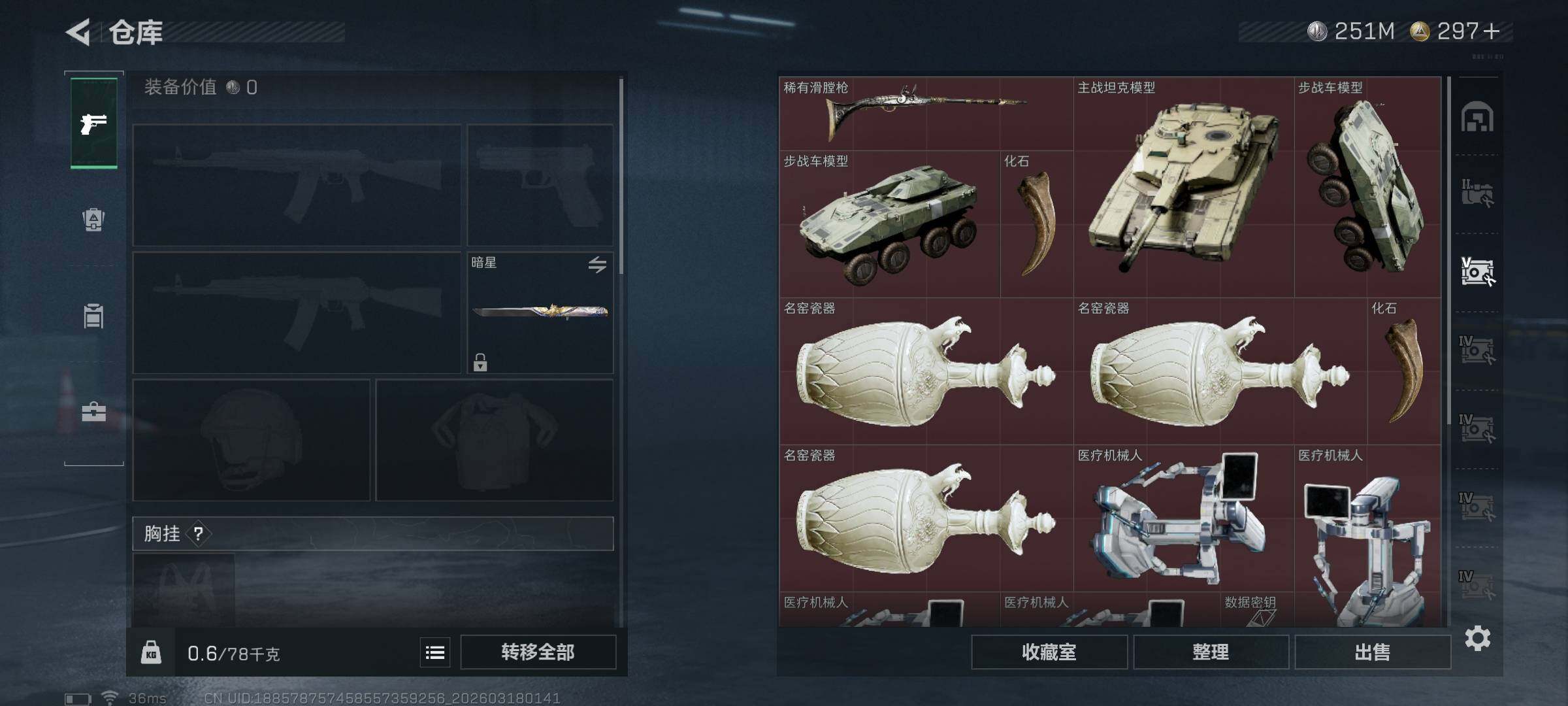1568x706 pixels.
Task: Select the 主战坦克模型 tank item
Action: click(1184, 187)
